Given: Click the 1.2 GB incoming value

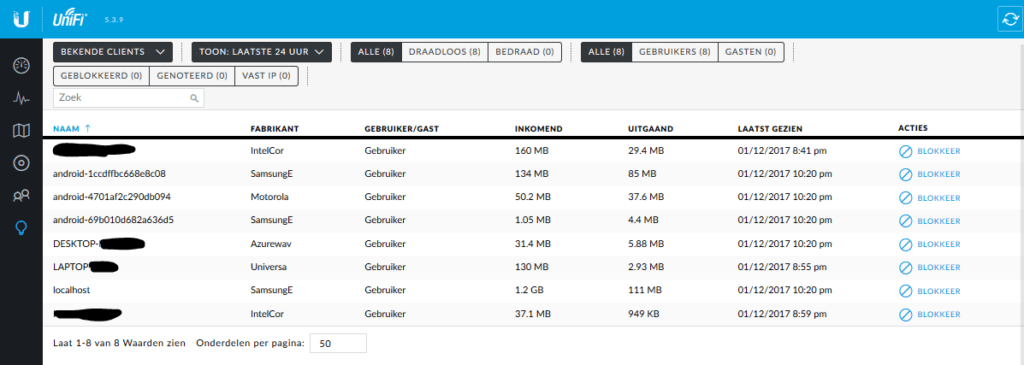Looking at the screenshot, I should point(528,290).
